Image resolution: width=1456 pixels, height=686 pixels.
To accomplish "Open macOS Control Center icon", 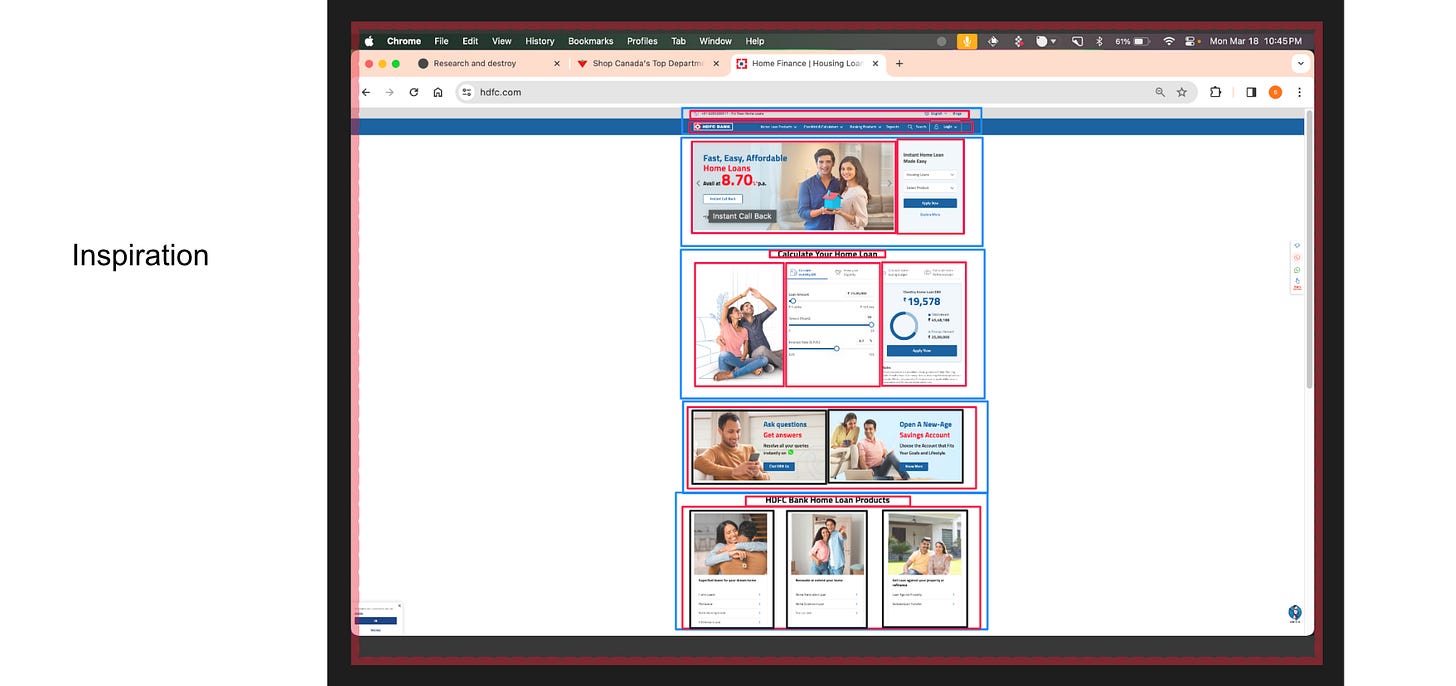I will 1191,41.
